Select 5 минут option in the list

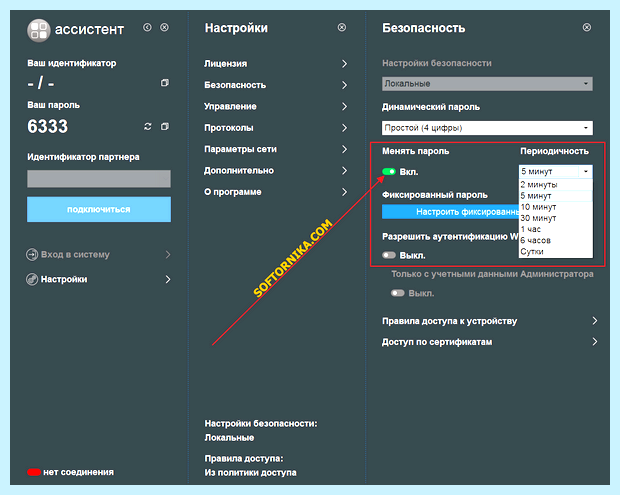(x=556, y=196)
